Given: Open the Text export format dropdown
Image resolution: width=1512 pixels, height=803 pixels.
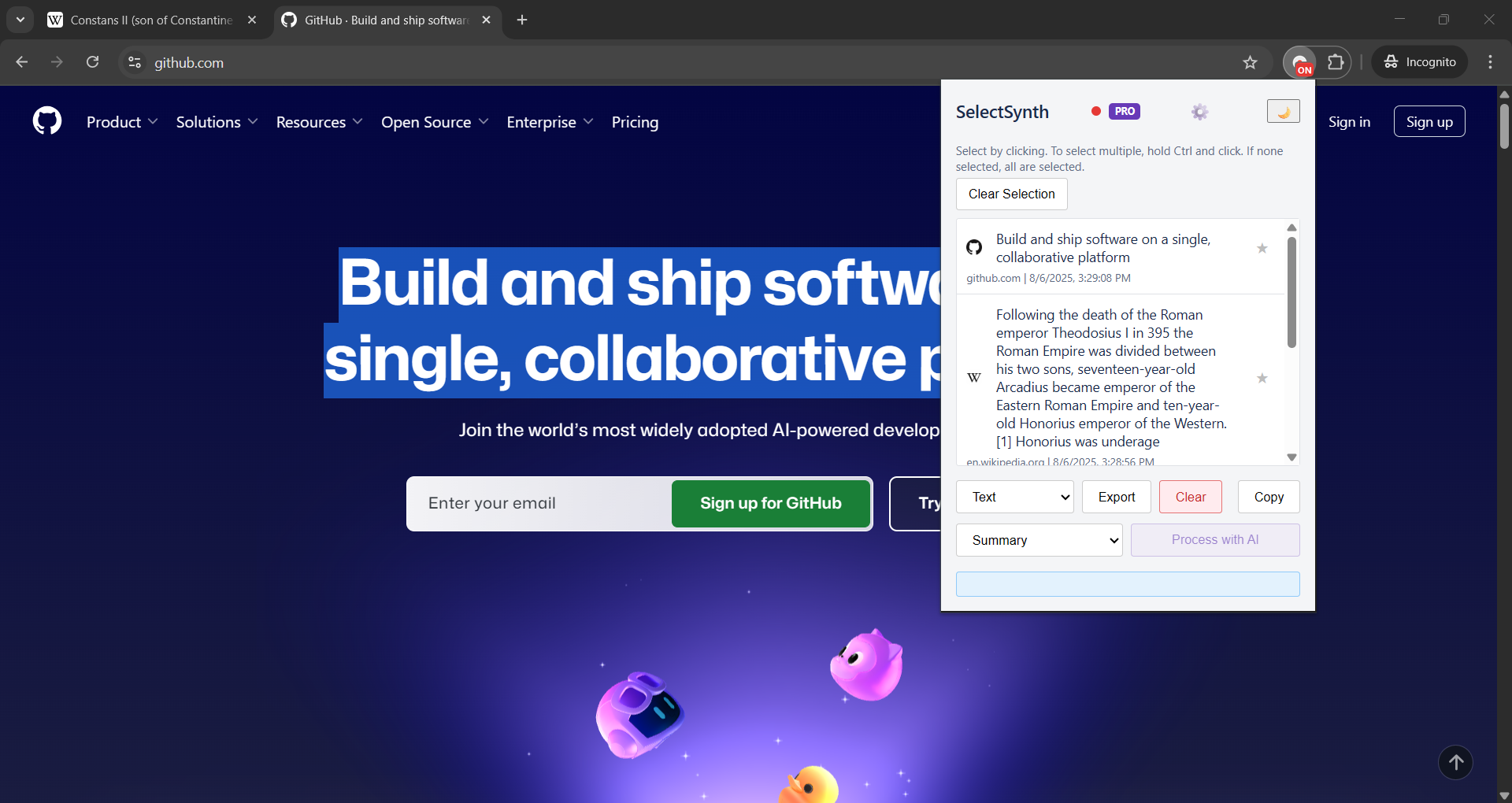Looking at the screenshot, I should 1014,497.
